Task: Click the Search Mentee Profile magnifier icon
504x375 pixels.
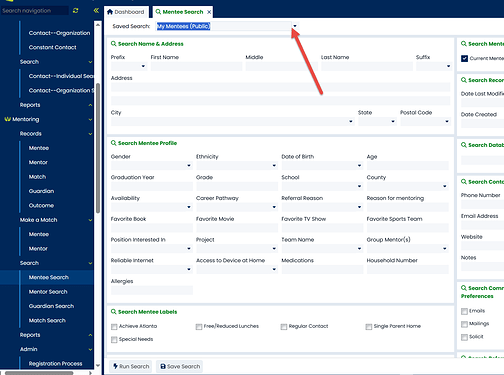Action: tap(114, 143)
